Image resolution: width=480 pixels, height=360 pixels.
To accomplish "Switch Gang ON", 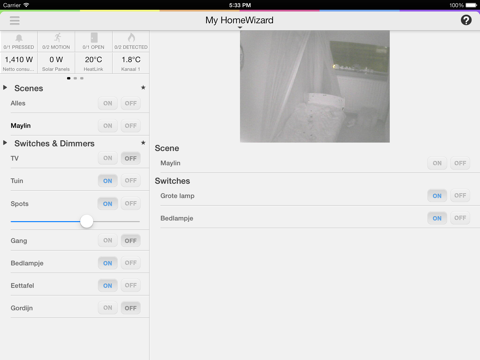I will (108, 240).
